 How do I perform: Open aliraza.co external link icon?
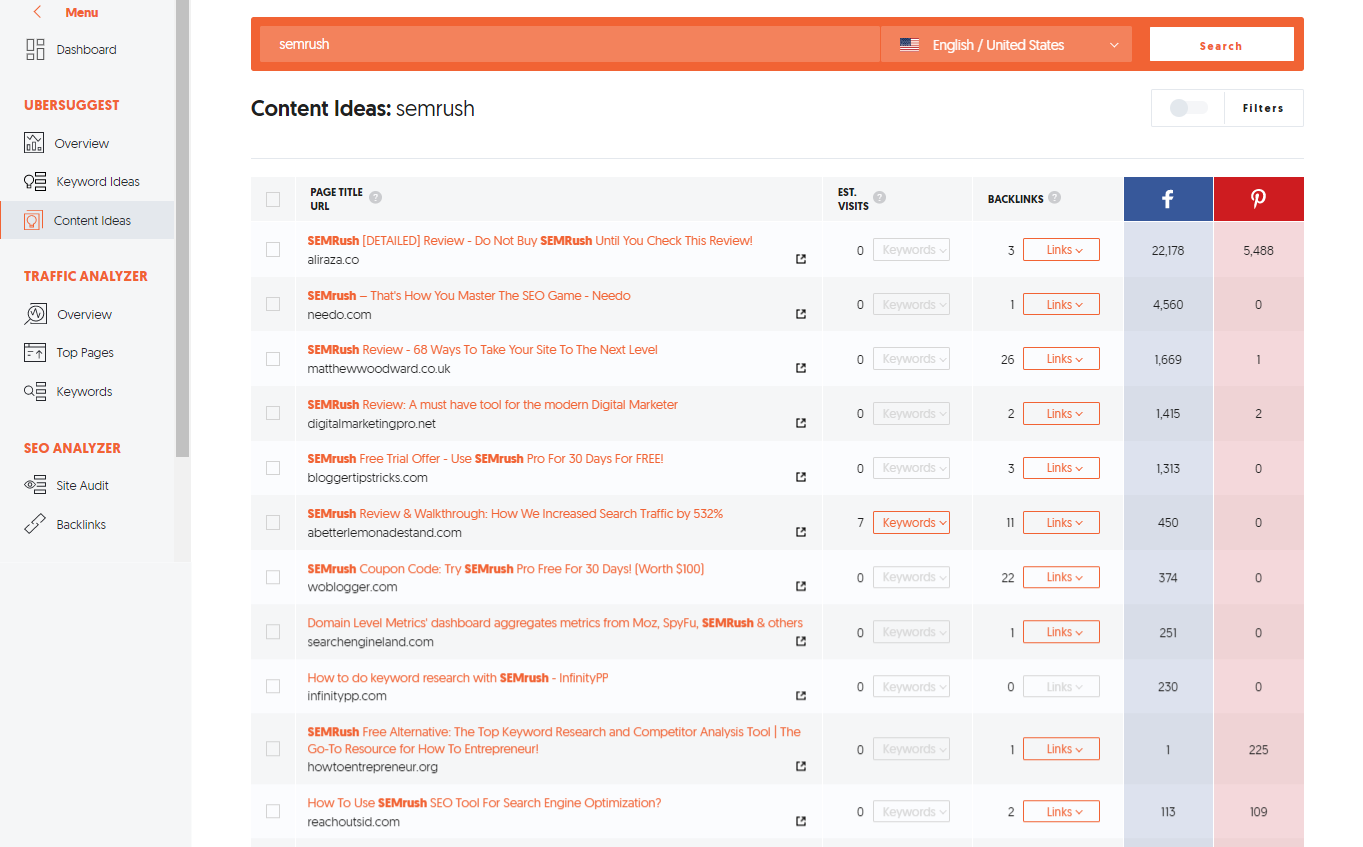(x=801, y=259)
